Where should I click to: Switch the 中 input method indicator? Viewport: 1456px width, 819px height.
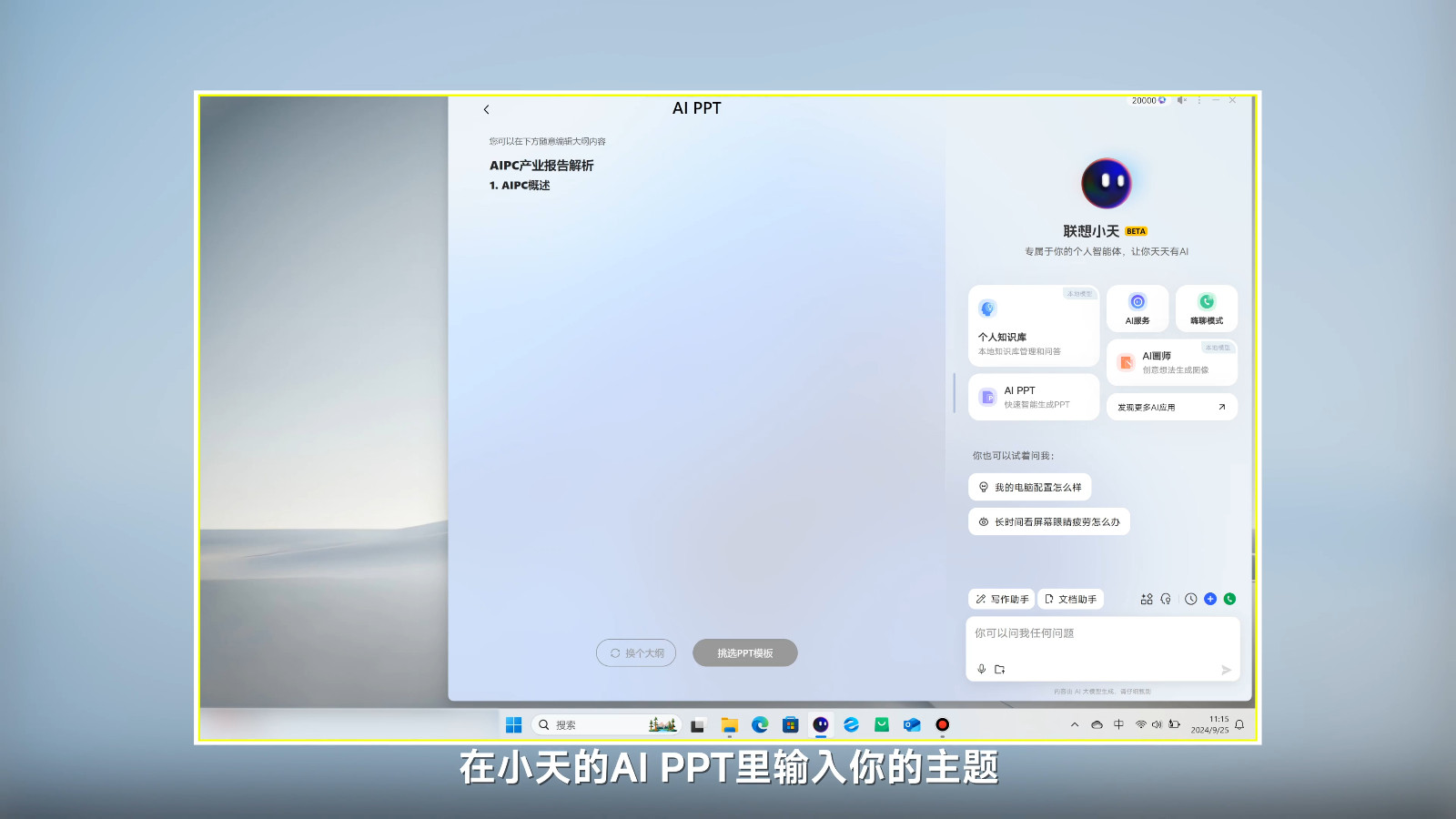pos(1118,724)
